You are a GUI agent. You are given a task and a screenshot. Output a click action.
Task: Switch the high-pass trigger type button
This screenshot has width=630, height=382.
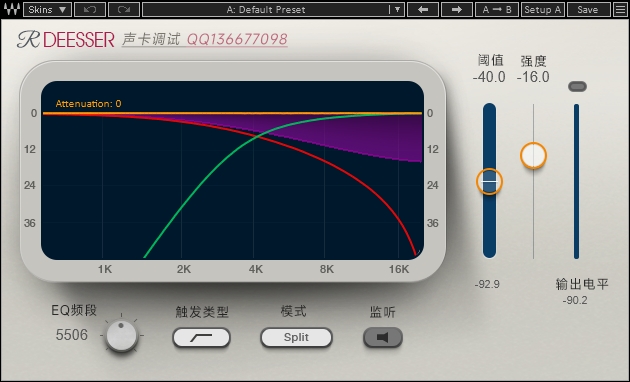[201, 337]
